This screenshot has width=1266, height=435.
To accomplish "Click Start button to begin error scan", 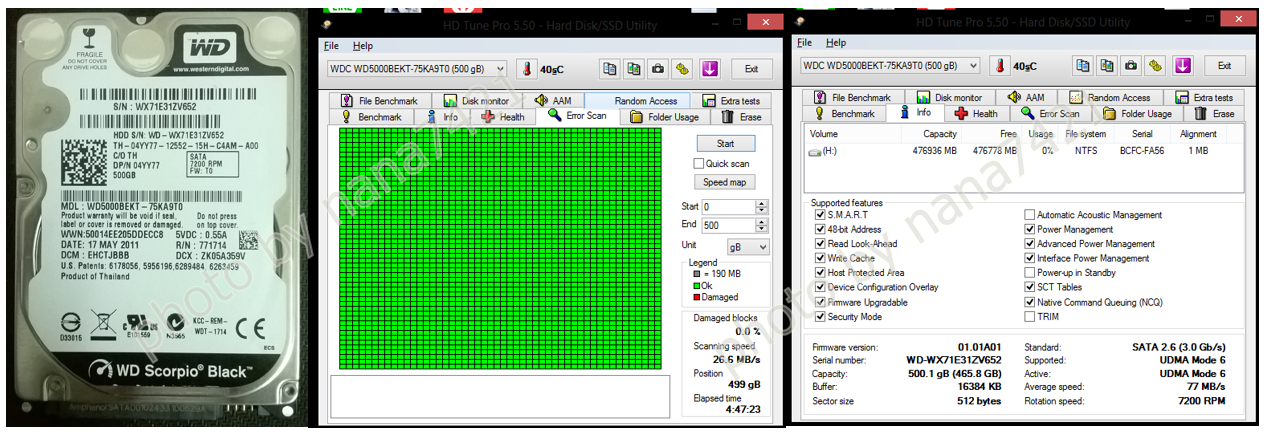I will point(726,144).
